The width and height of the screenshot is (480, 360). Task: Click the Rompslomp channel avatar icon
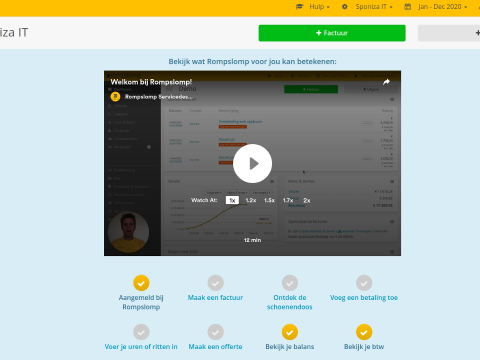pyautogui.click(x=115, y=97)
